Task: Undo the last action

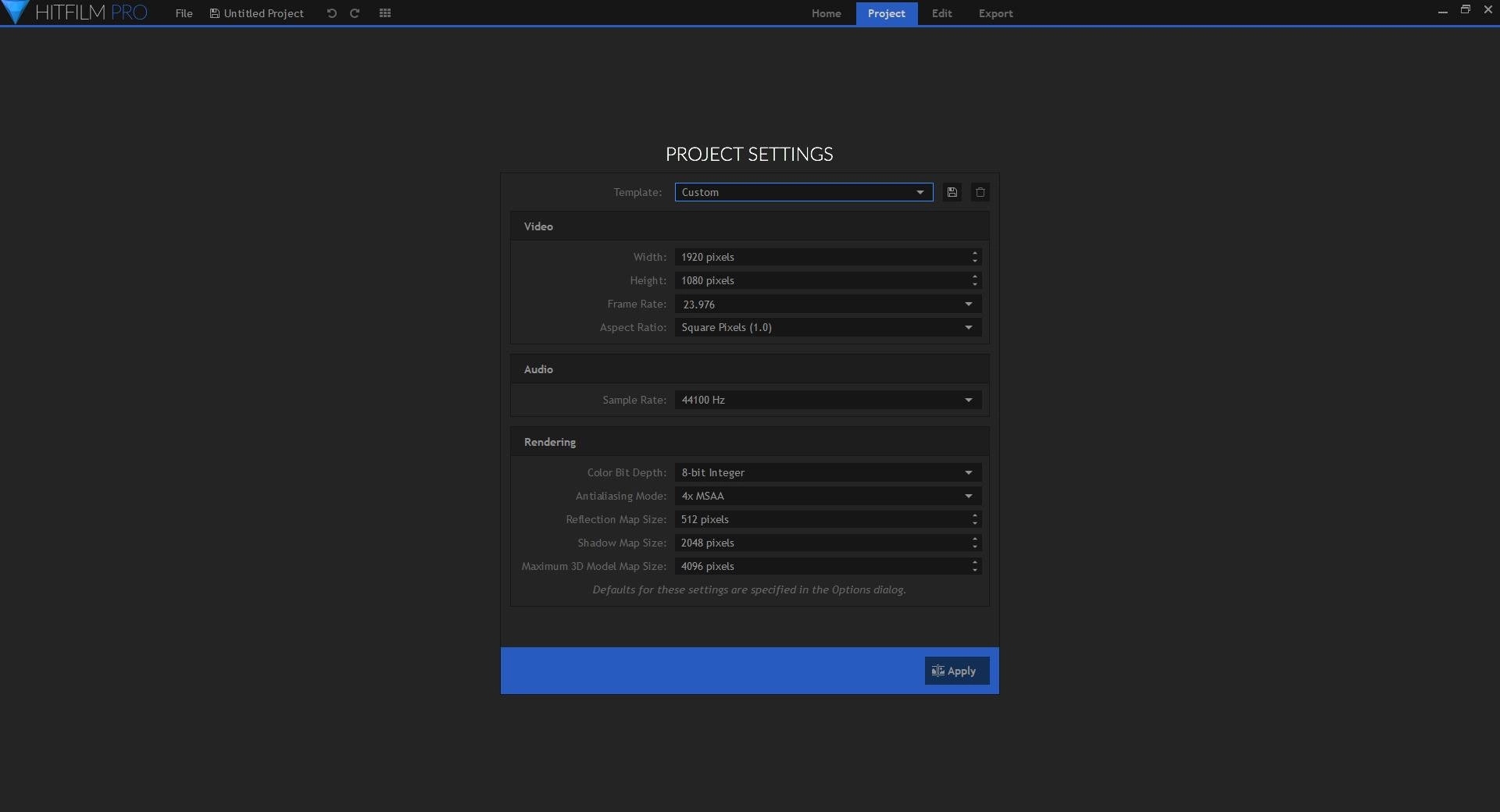Action: [x=331, y=13]
